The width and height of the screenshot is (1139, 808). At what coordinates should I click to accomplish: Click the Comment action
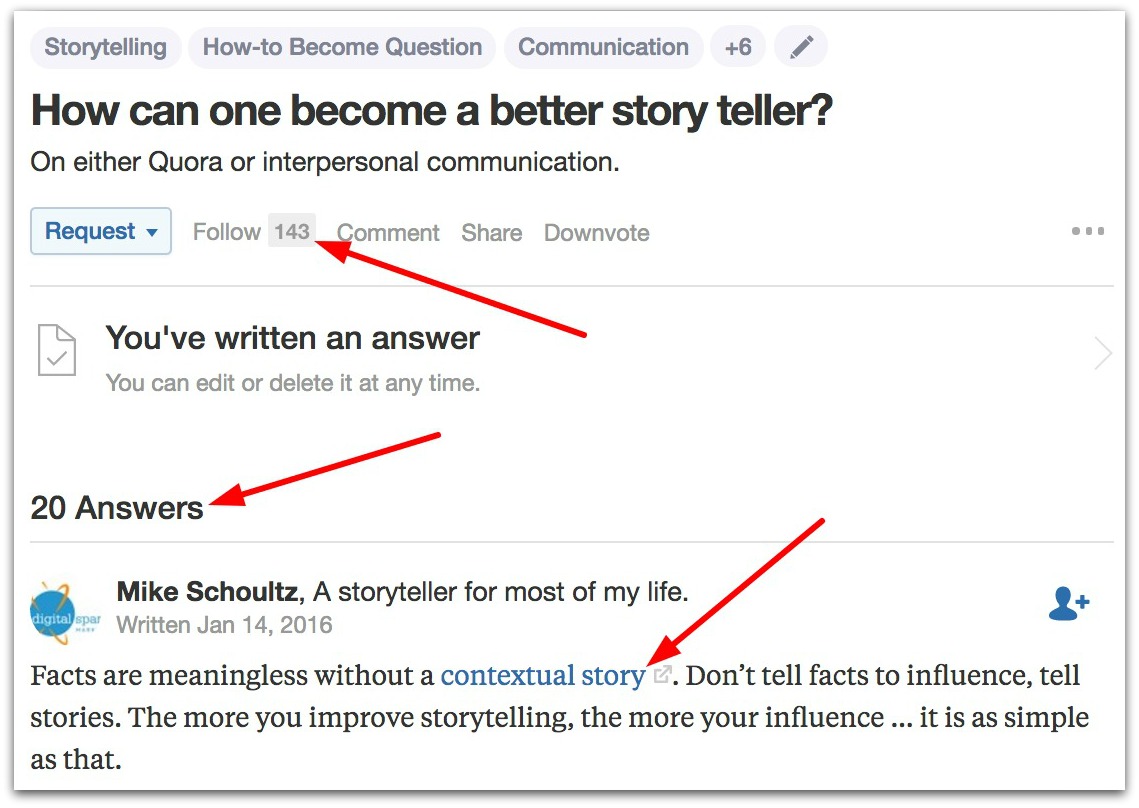388,233
